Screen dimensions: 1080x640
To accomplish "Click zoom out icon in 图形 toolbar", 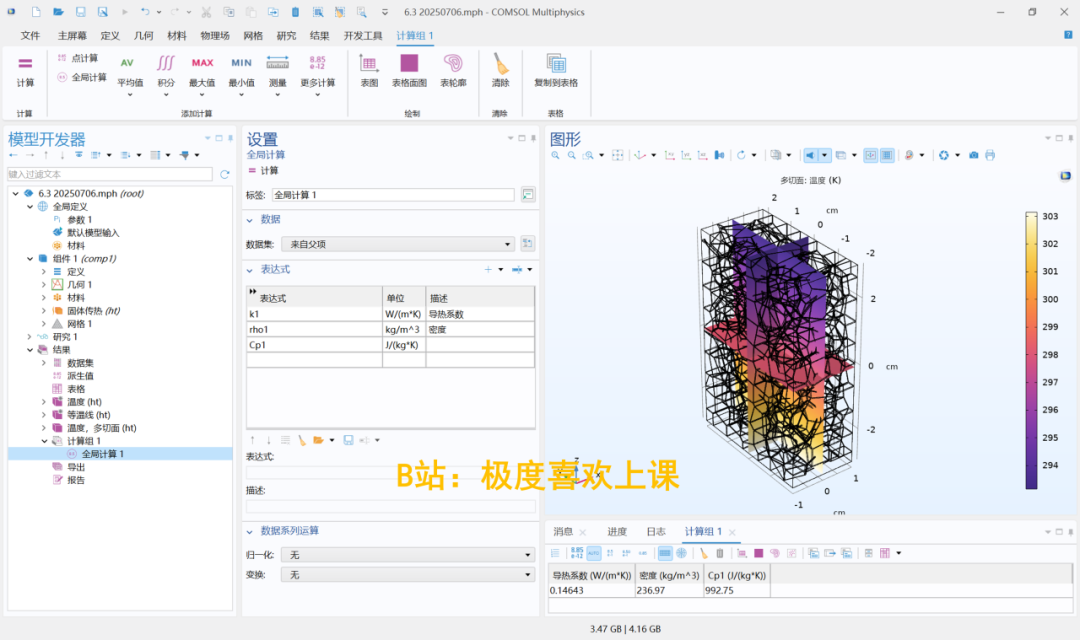I will pos(571,156).
